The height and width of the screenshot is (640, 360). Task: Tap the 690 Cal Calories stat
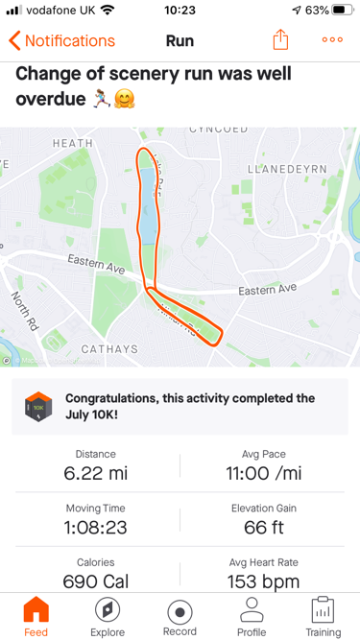[96, 574]
